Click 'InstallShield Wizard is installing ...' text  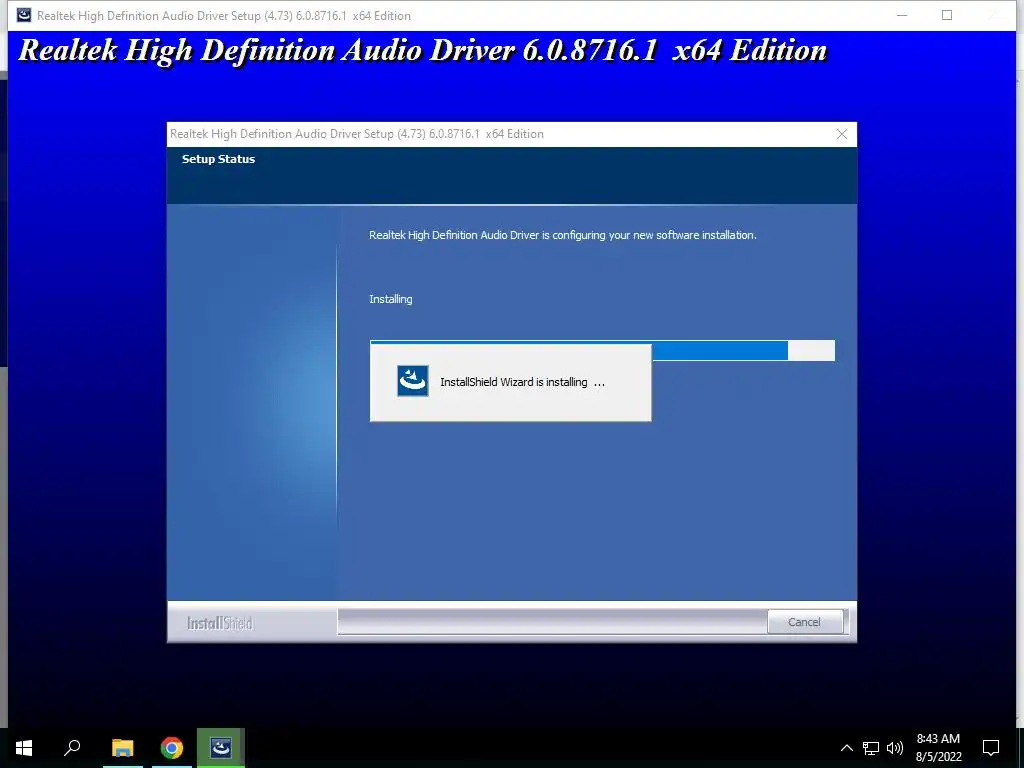coord(522,382)
